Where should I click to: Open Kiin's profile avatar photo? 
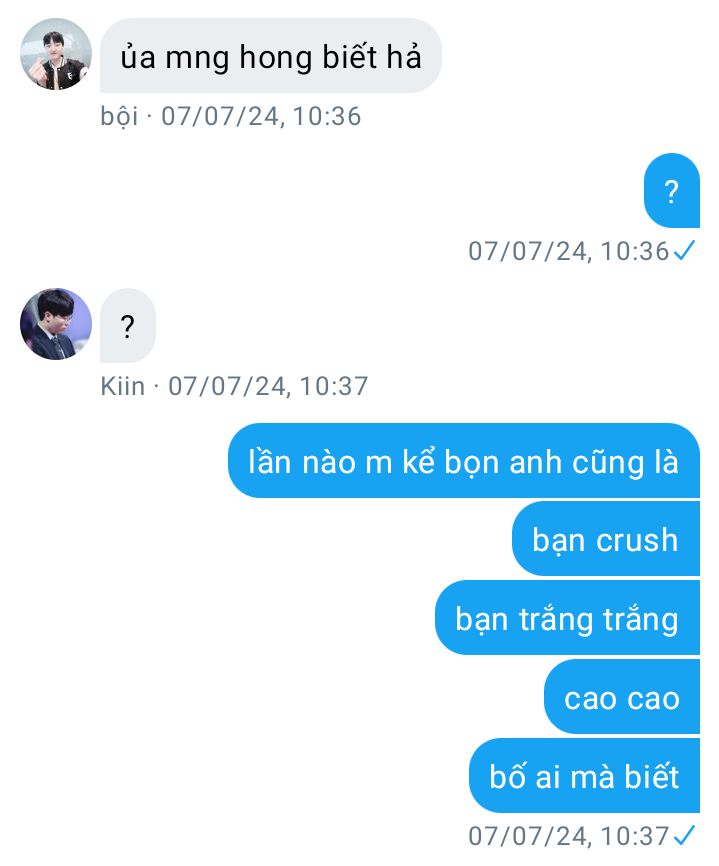click(x=56, y=324)
